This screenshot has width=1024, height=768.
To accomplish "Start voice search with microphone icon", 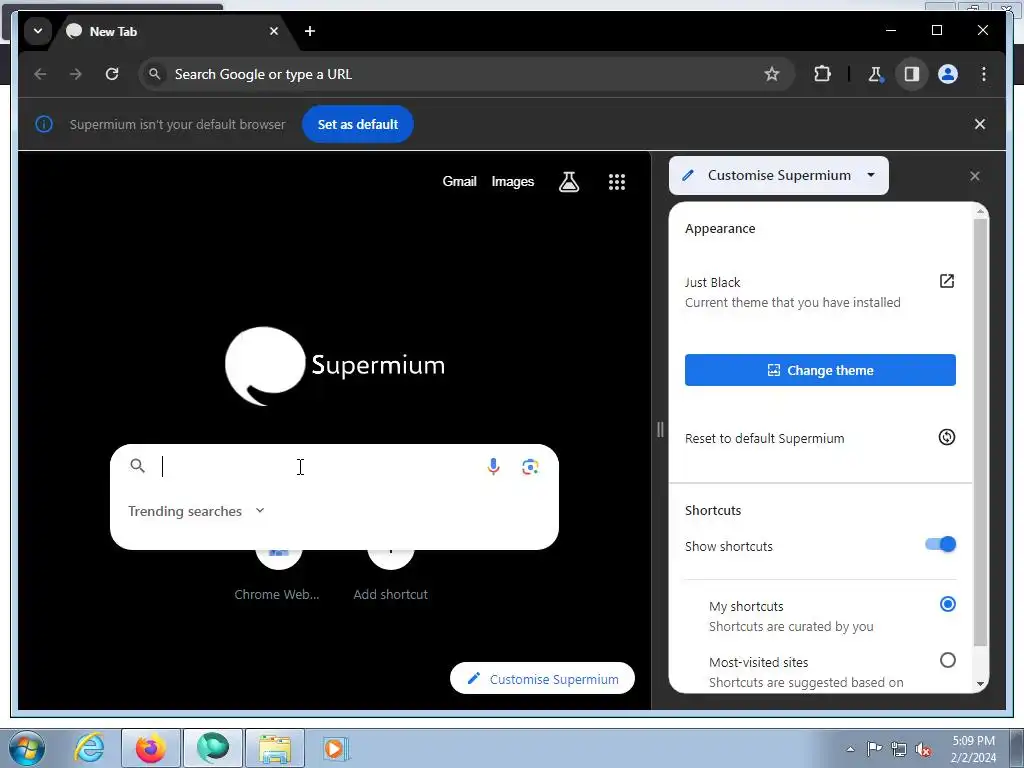I will point(493,466).
